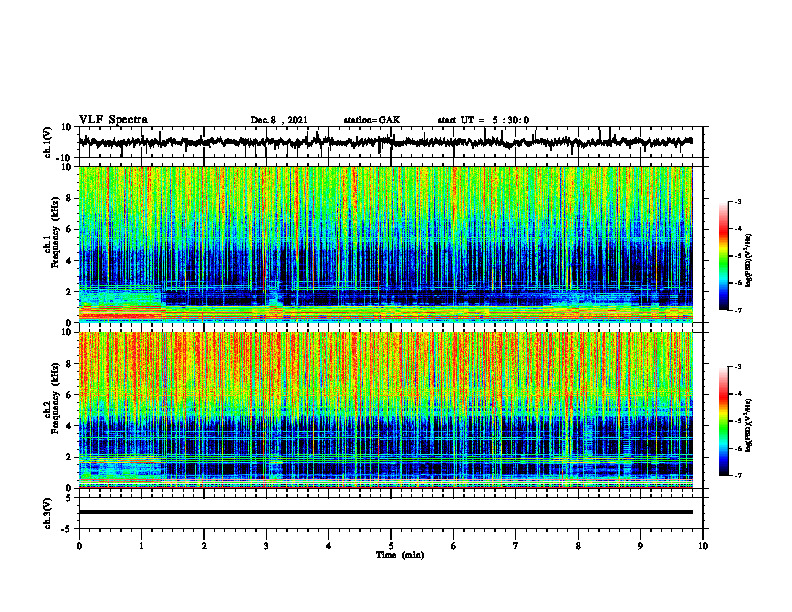
Task: Select the date text "Dec. 8 , 2021"
Action: click(279, 120)
